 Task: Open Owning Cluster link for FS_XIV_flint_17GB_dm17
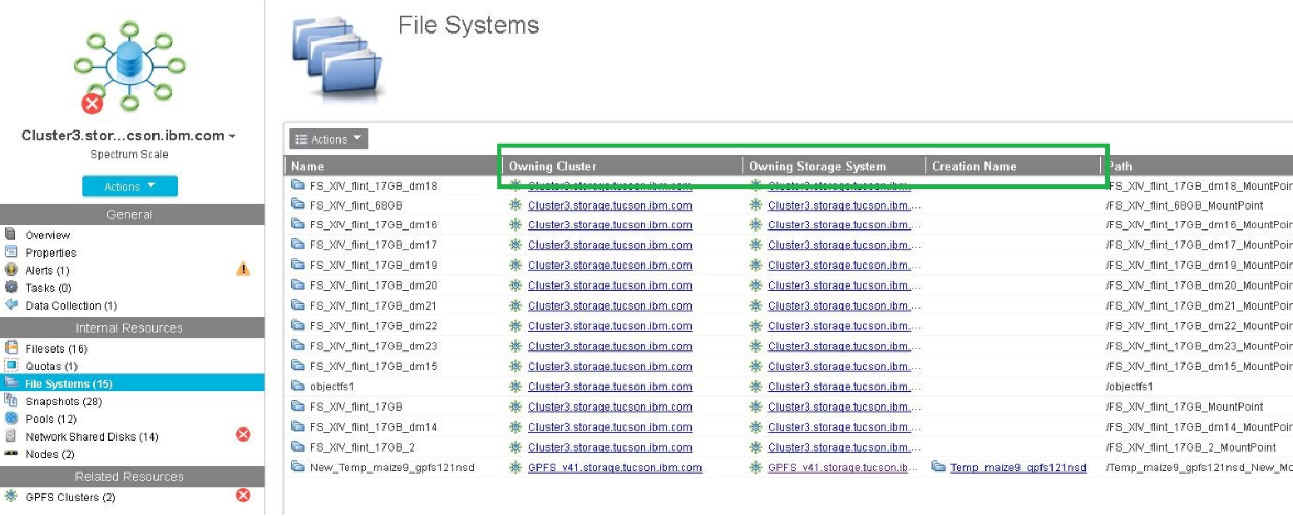point(610,245)
